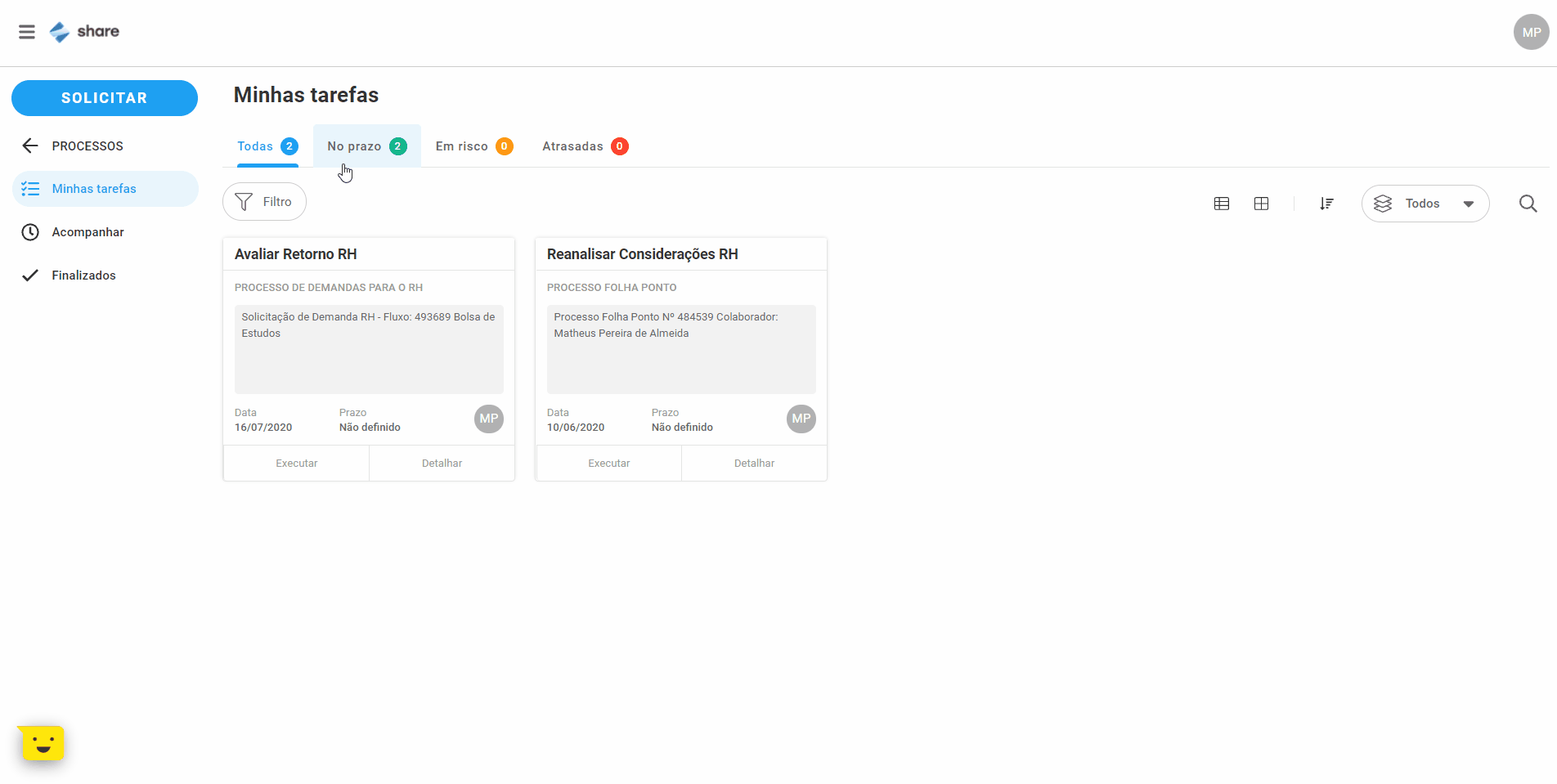The image size is (1557, 784).
Task: Click the red badge on Atrasadas
Action: (x=620, y=146)
